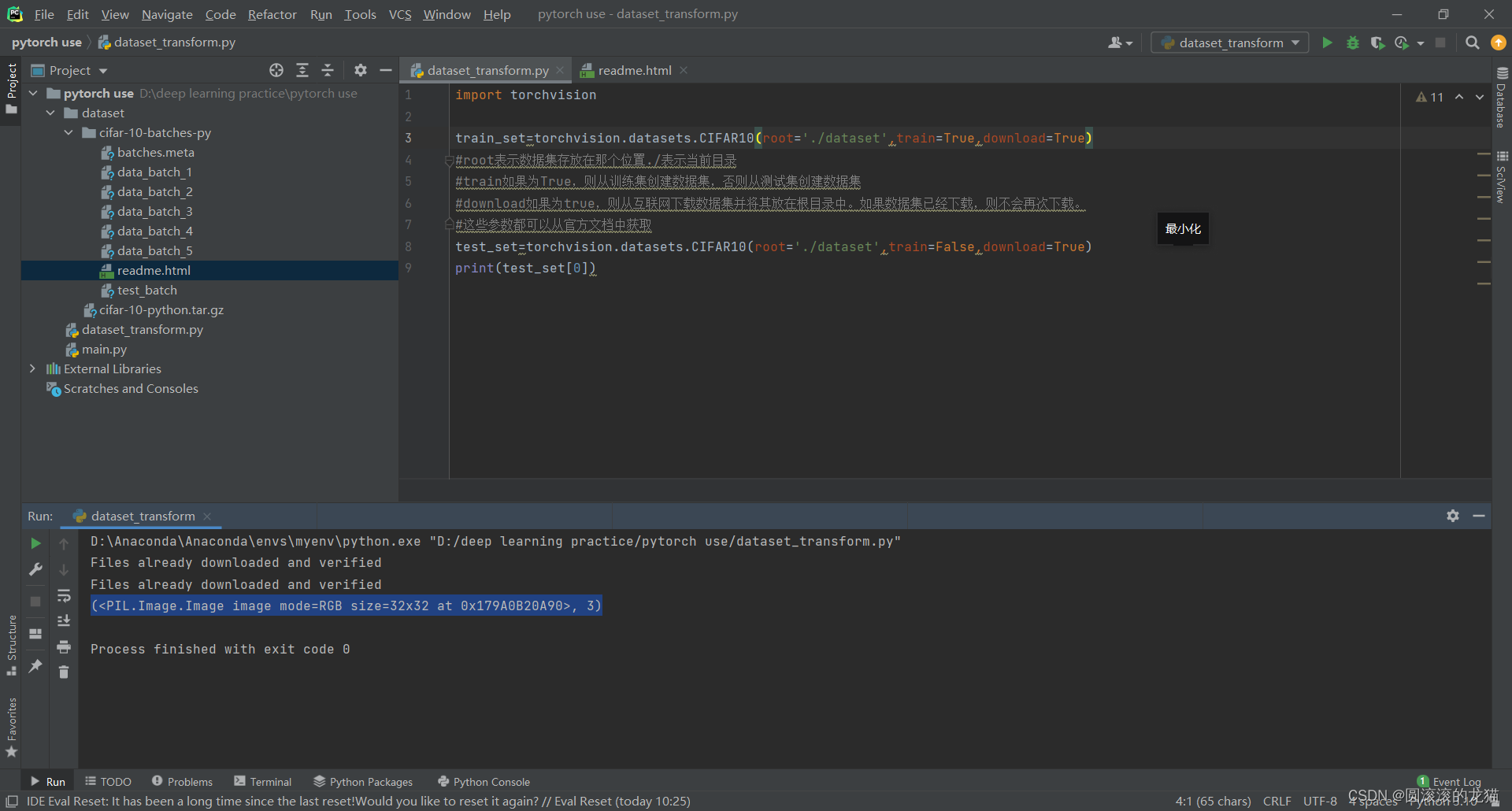Click the restore layout icon in Run panel
Viewport: 1512px width, 811px height.
point(35,634)
